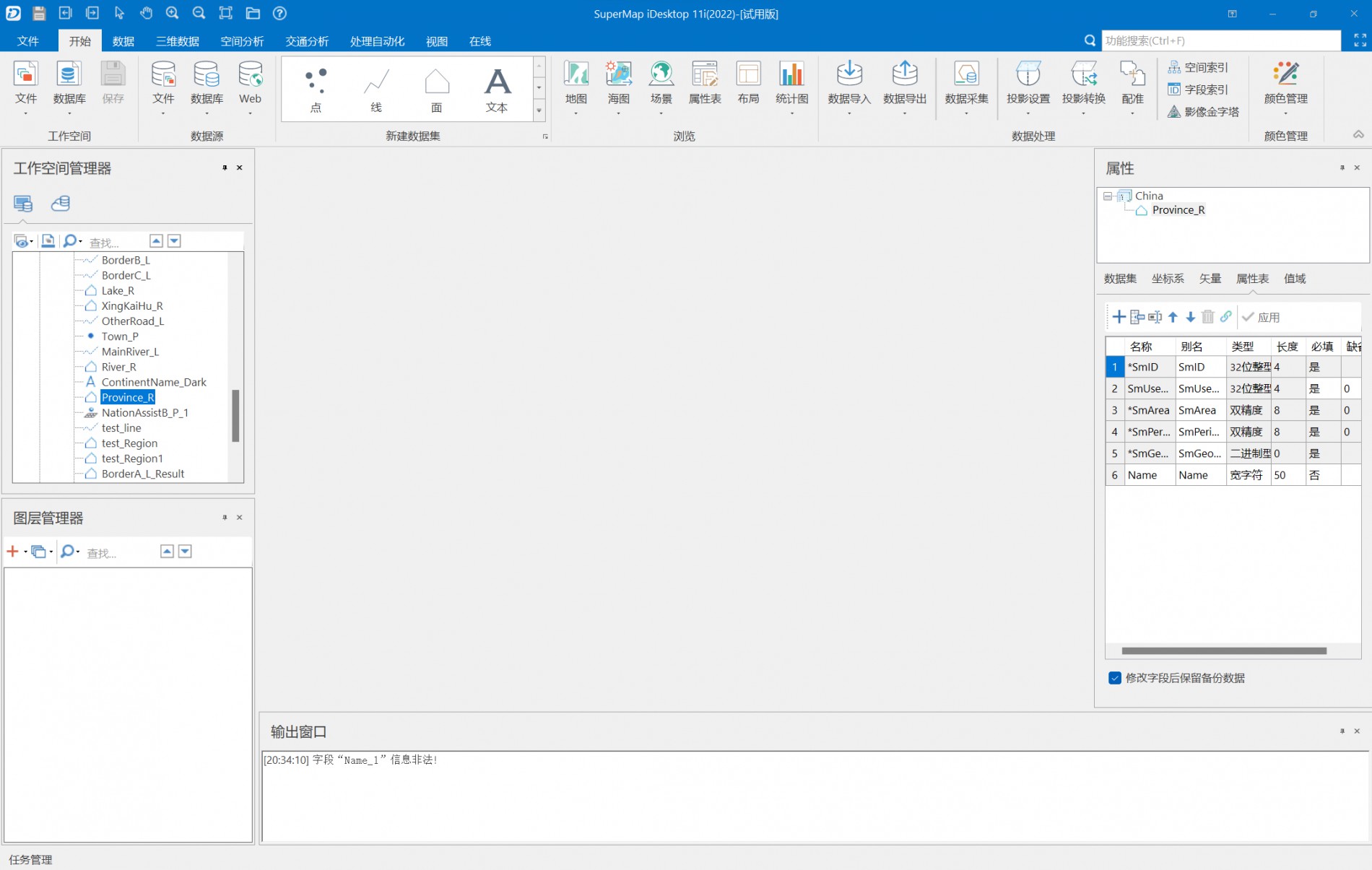Open the 新建数据集 group dialog launcher
The image size is (1372, 870).
pos(545,136)
